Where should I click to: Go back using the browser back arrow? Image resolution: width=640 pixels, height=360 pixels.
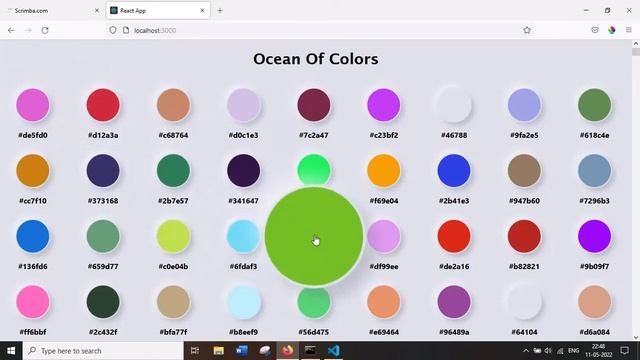(x=11, y=30)
